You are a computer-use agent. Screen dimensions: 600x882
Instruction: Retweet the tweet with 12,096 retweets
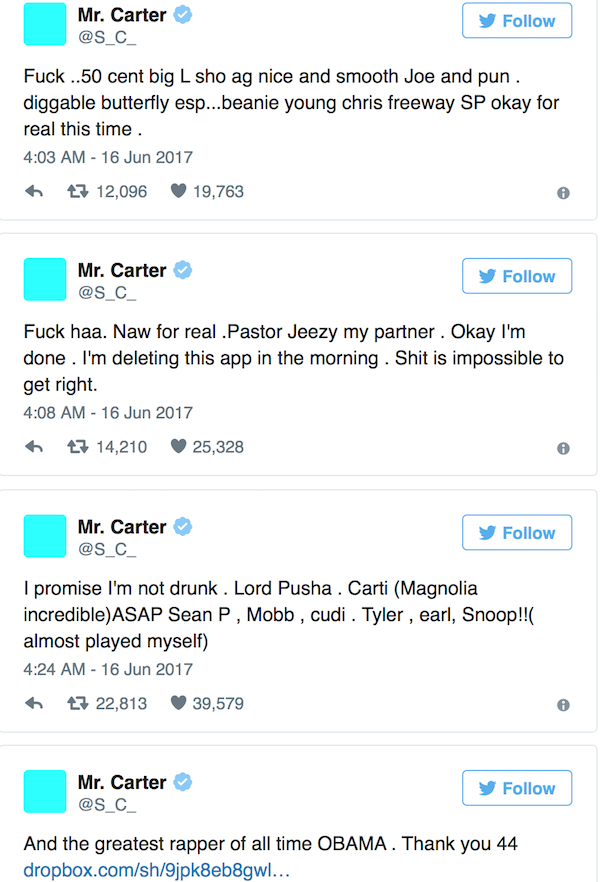(77, 192)
